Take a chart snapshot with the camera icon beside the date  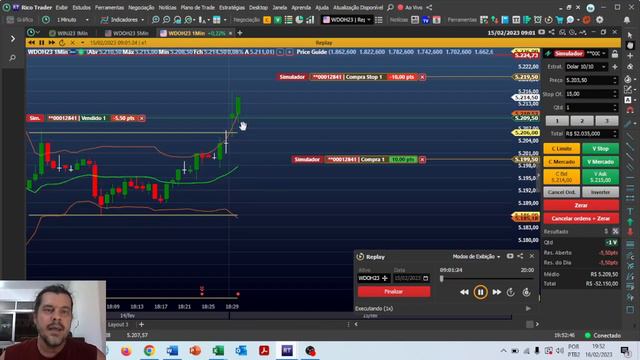(x=541, y=32)
